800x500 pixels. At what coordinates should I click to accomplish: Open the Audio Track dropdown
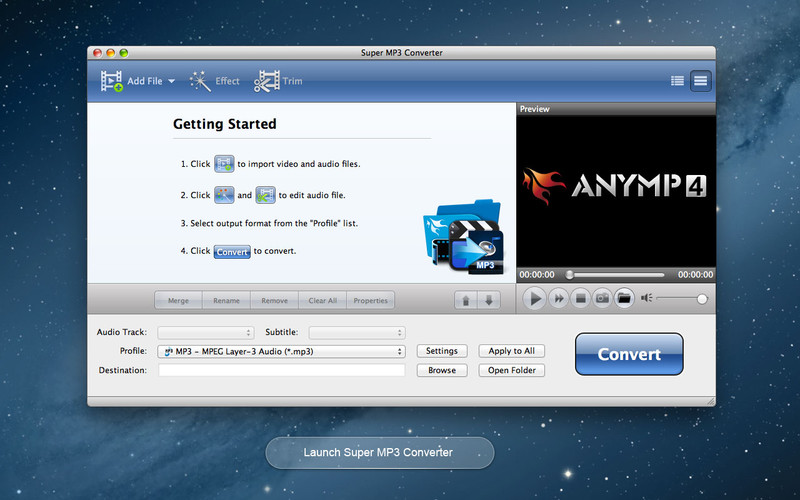pyautogui.click(x=206, y=333)
